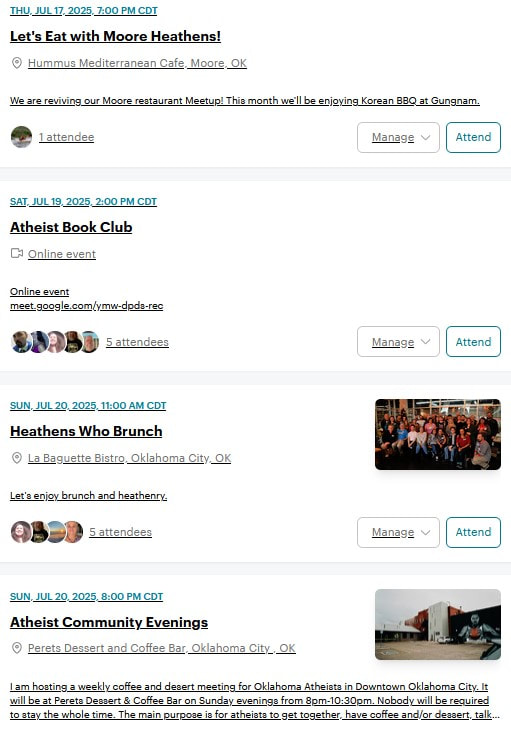
Task: Attend the Atheist Book Club event
Action: 473,342
